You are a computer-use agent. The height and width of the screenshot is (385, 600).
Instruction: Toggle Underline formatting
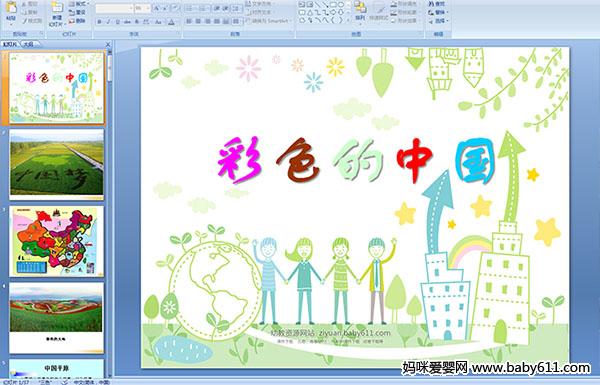pos(117,22)
